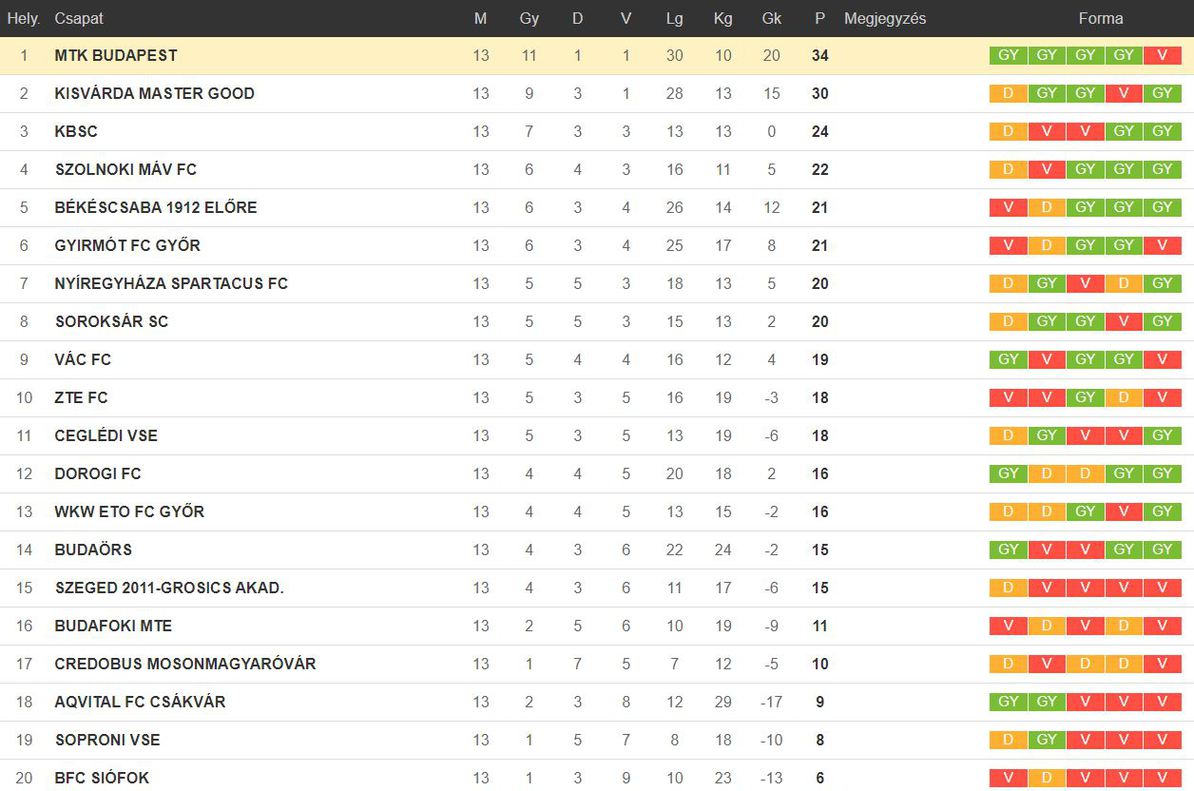Click Soproni VSE's green GY form badge

[1047, 740]
